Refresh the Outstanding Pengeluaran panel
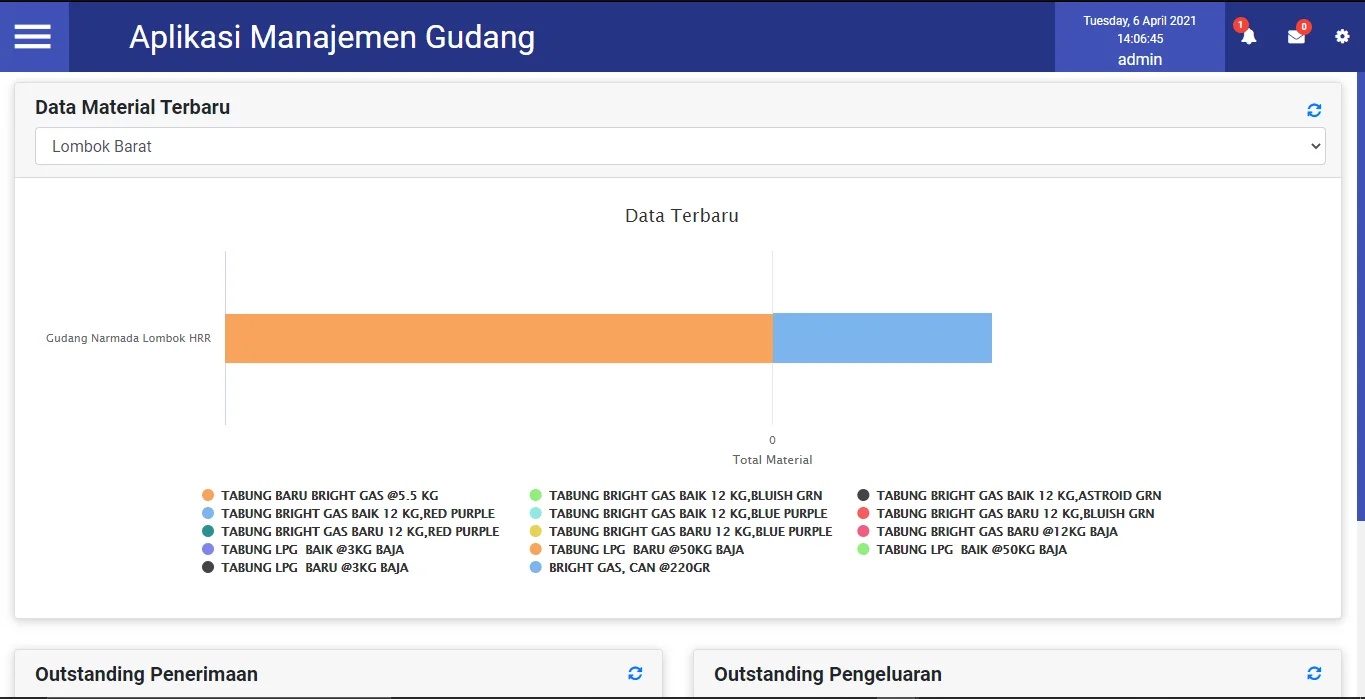The width and height of the screenshot is (1365, 699). point(1314,673)
